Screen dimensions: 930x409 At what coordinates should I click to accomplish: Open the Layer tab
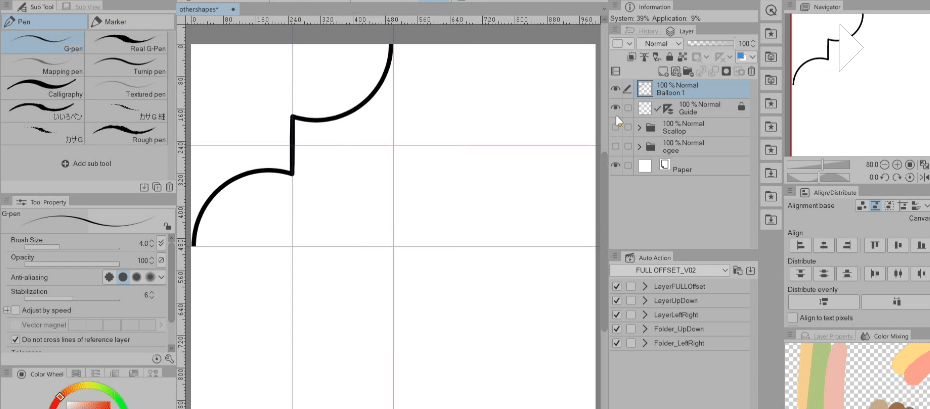pyautogui.click(x=681, y=31)
